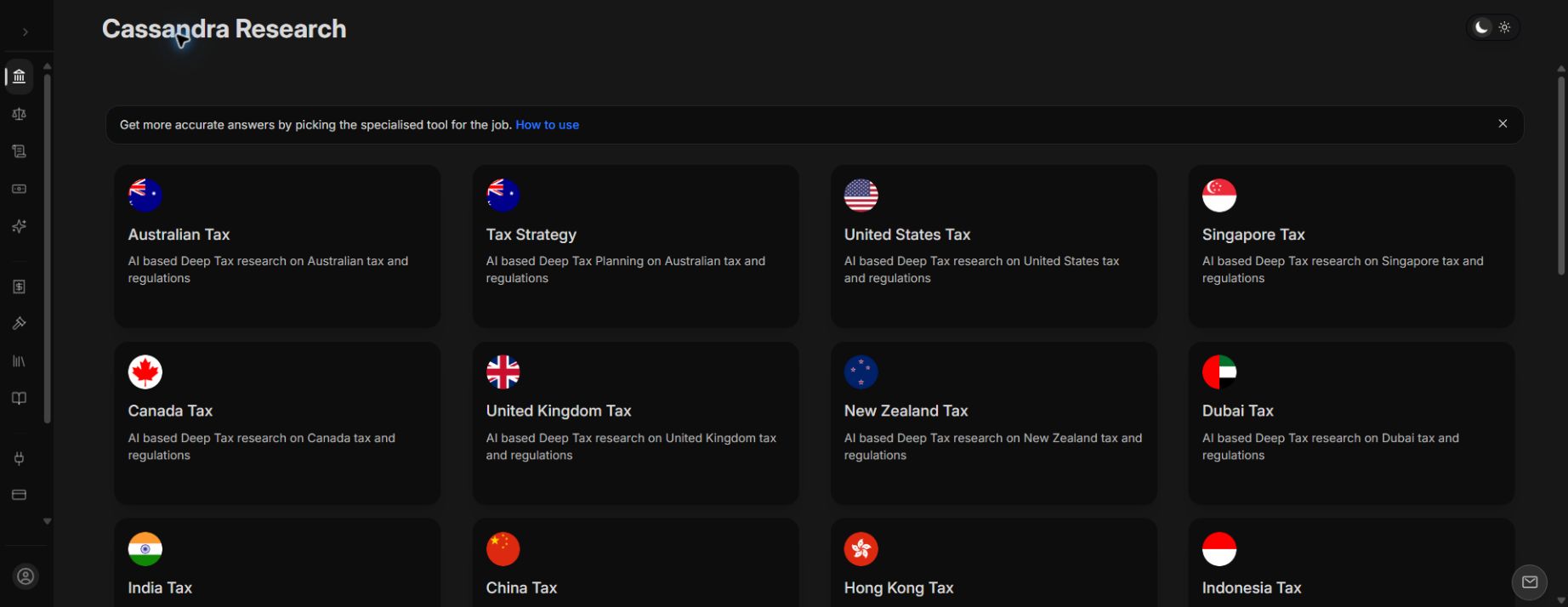Select the New Zealand Tax card
This screenshot has width=1568, height=607.
click(x=993, y=423)
